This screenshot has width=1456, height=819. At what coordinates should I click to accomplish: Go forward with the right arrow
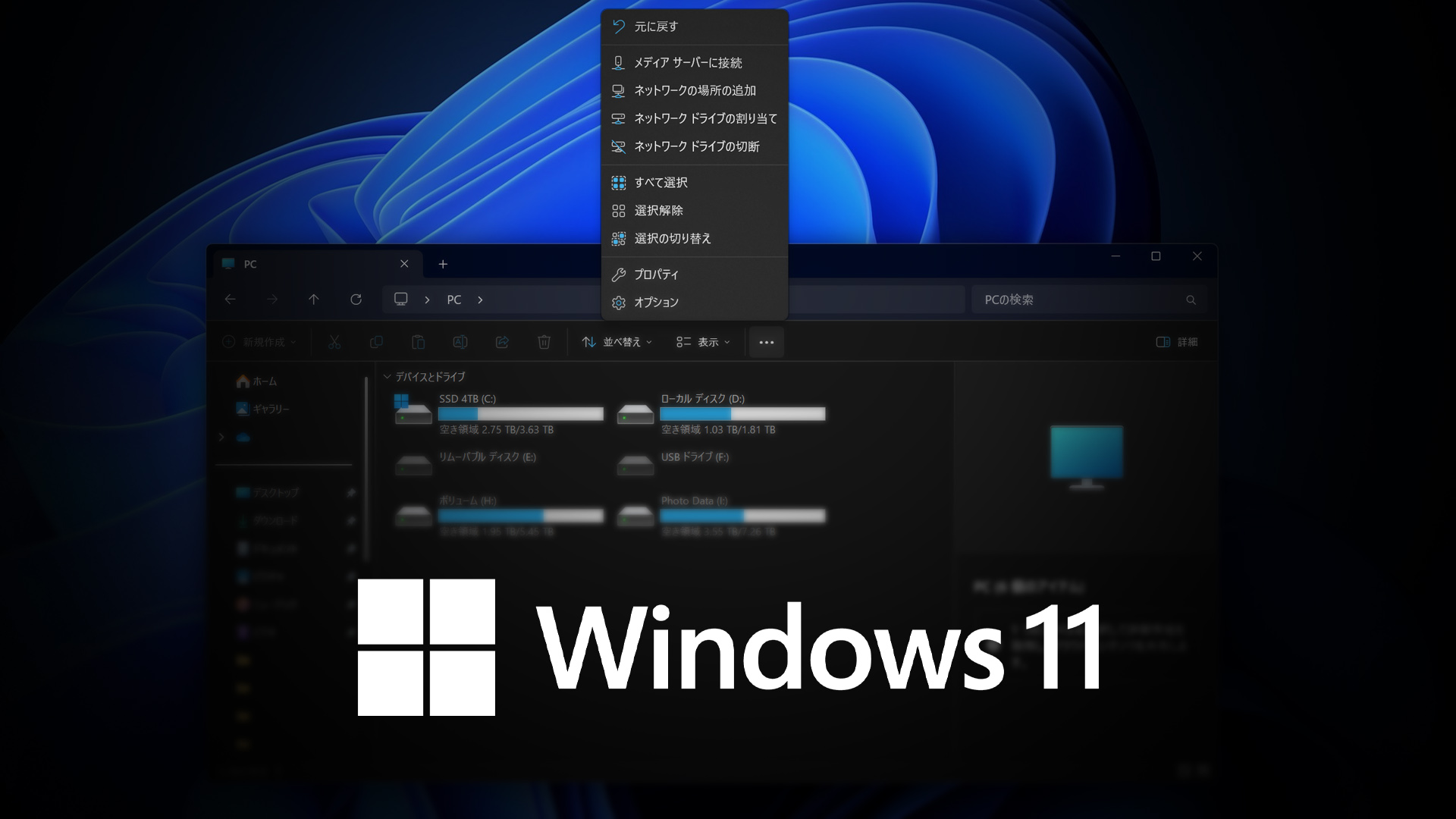(271, 300)
